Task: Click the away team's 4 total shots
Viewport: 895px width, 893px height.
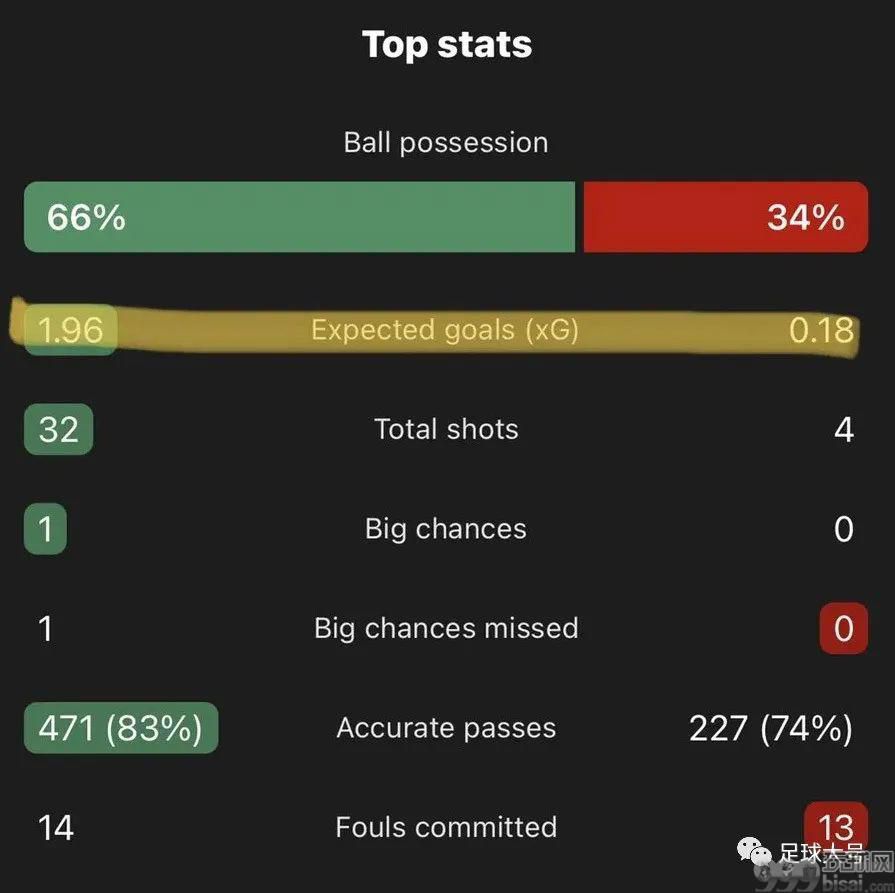Action: (844, 429)
